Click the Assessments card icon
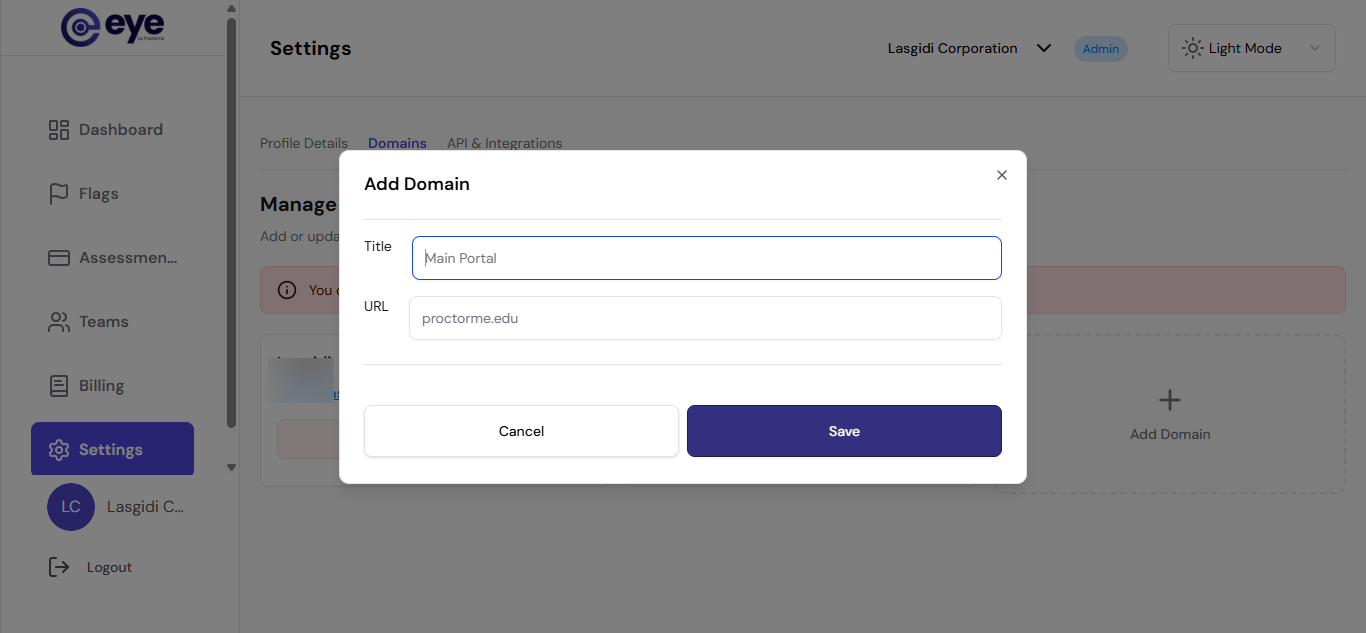 59,258
